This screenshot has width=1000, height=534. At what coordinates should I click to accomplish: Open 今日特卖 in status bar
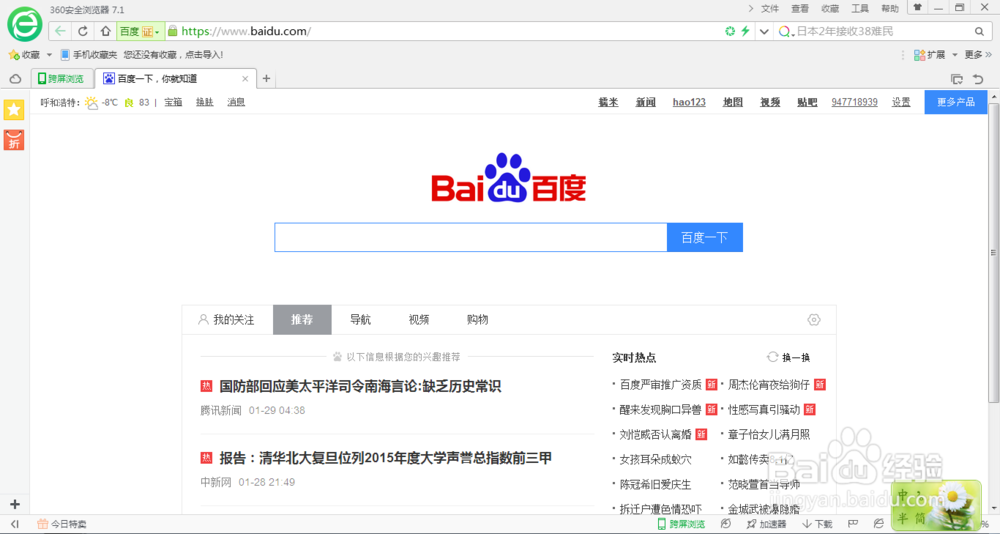(x=62, y=524)
